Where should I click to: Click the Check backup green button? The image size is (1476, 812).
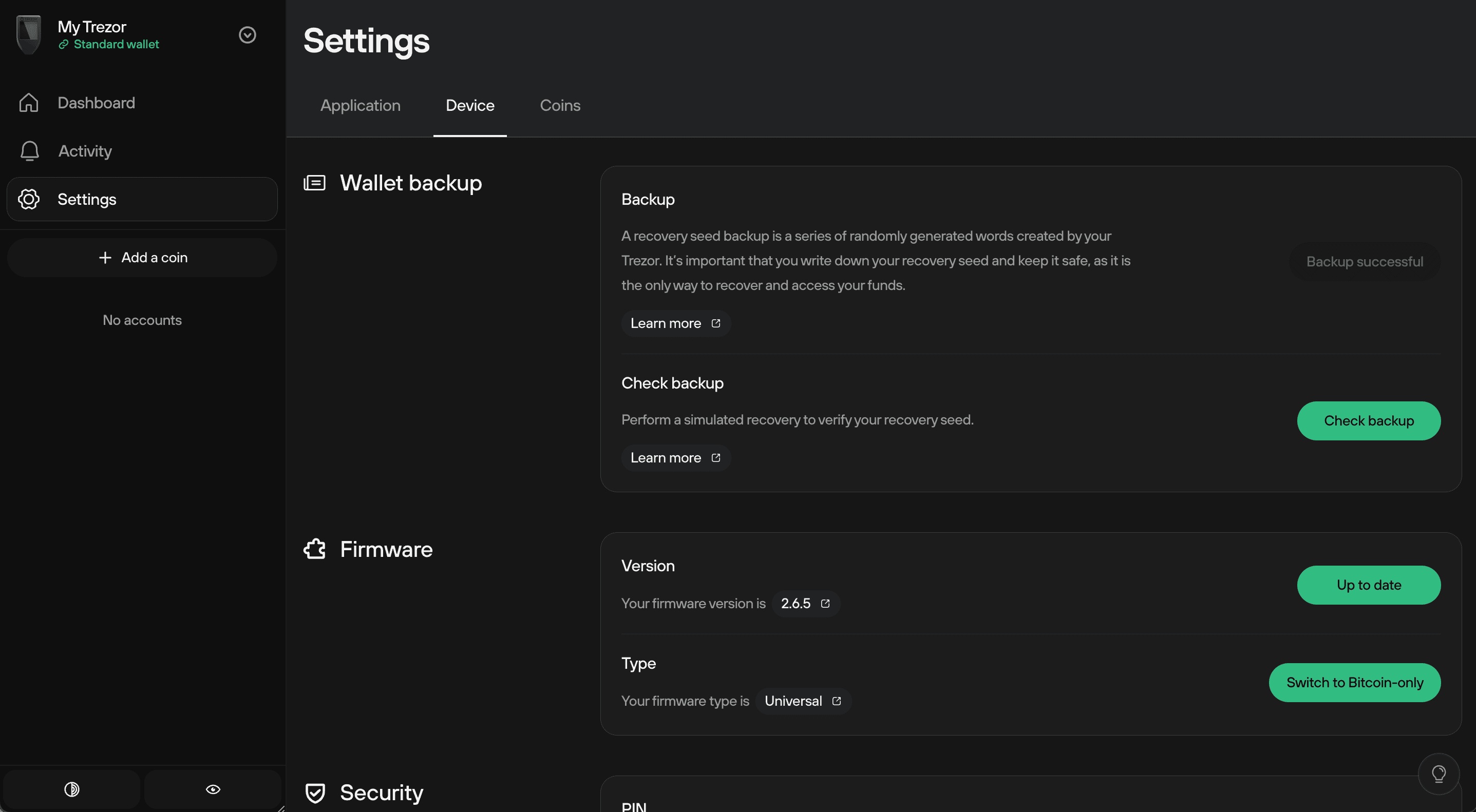[1369, 421]
